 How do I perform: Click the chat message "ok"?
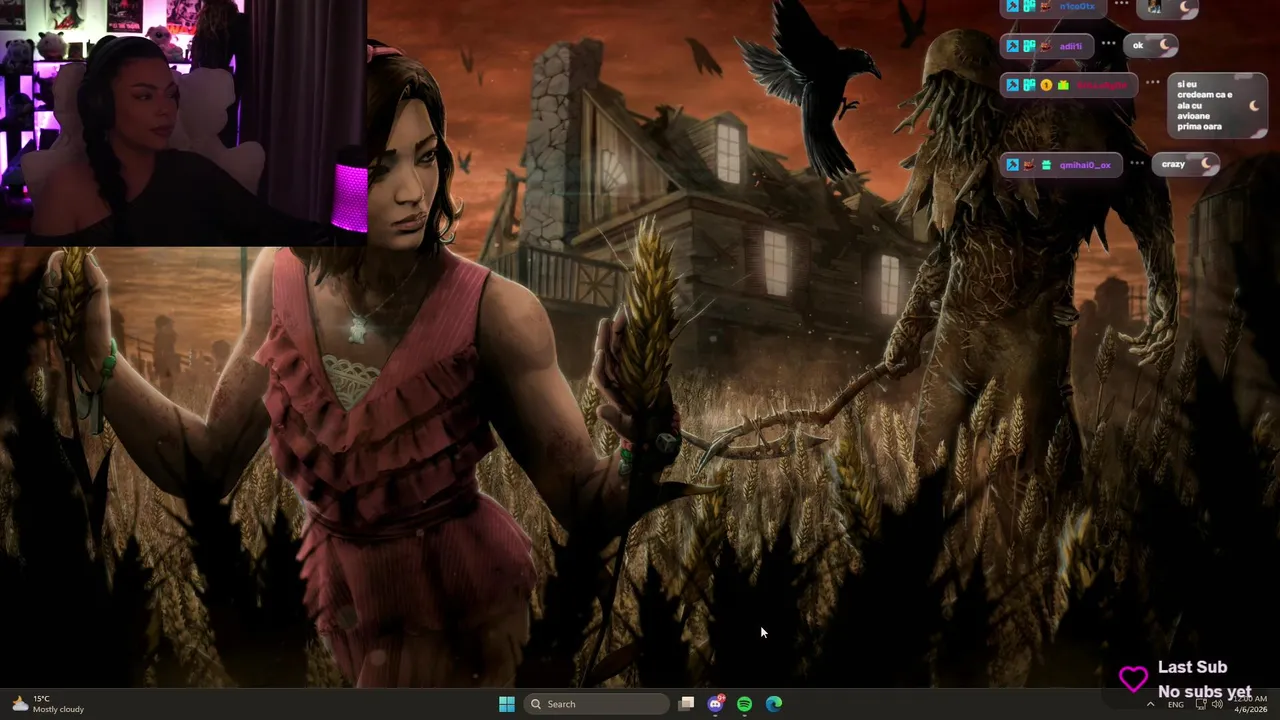coord(1138,45)
